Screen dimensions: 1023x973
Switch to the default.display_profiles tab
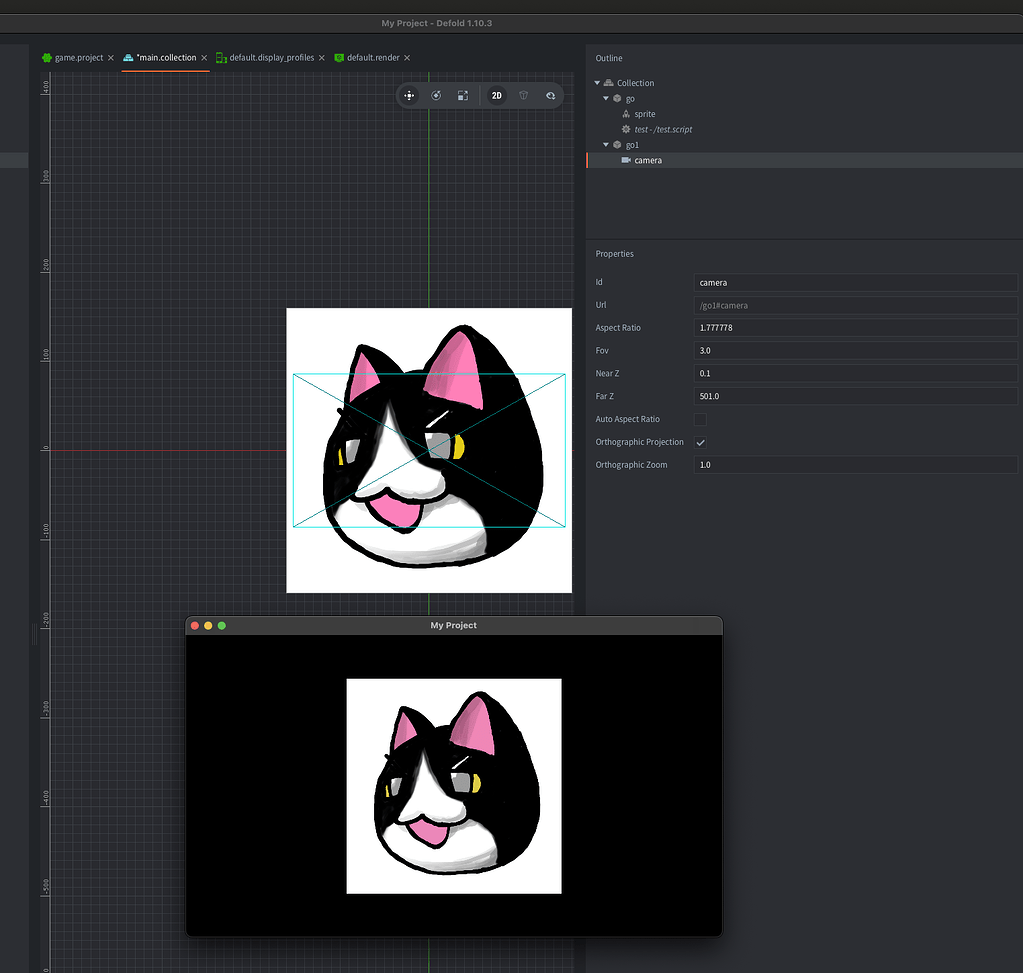click(270, 57)
